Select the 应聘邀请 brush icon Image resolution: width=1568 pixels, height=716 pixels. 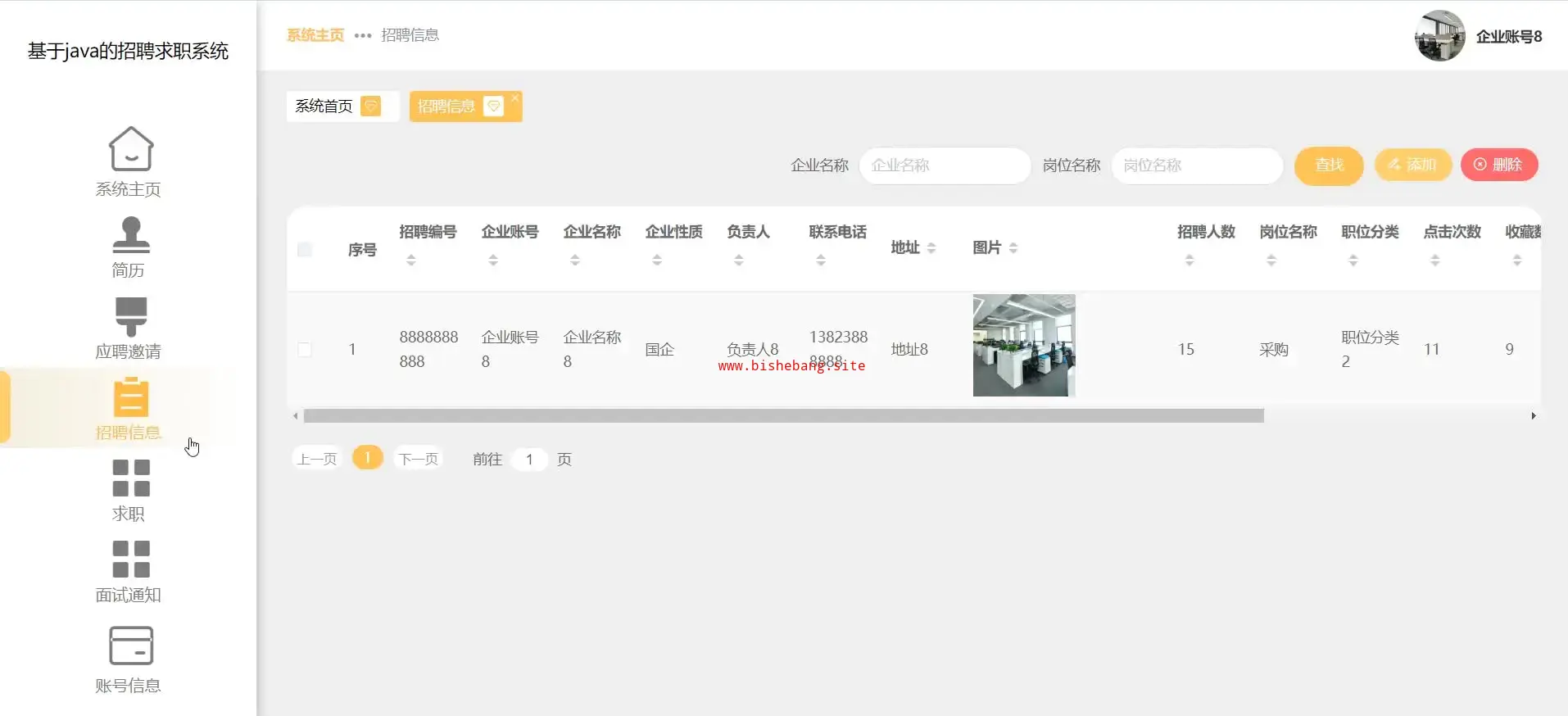pyautogui.click(x=130, y=316)
